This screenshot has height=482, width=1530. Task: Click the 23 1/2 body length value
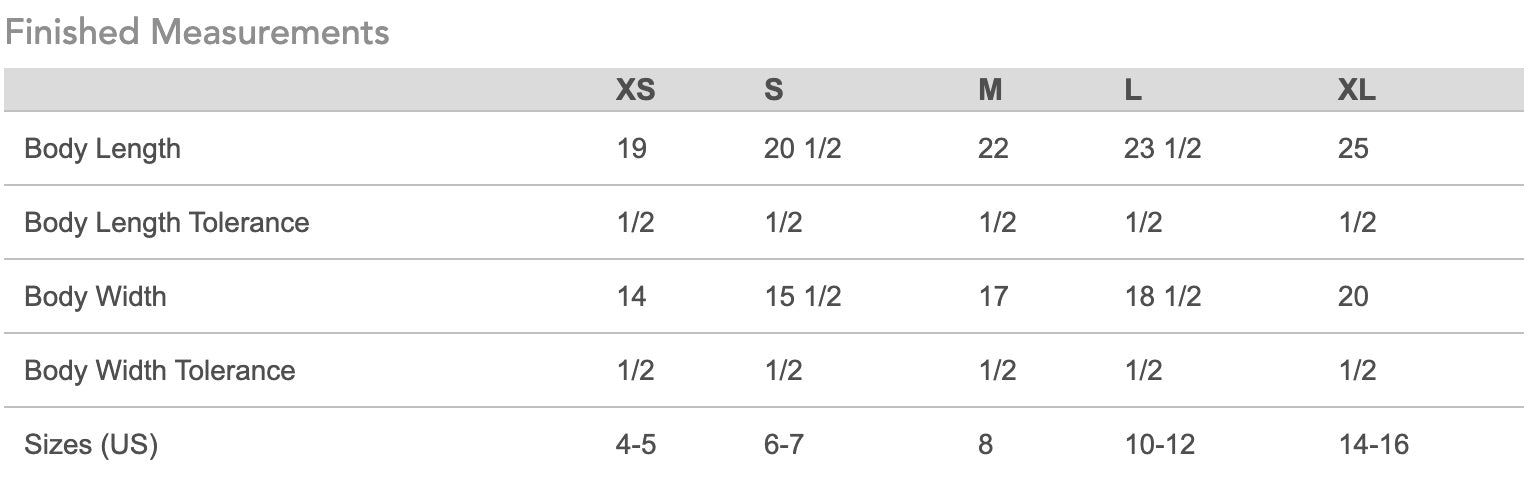click(x=1162, y=149)
